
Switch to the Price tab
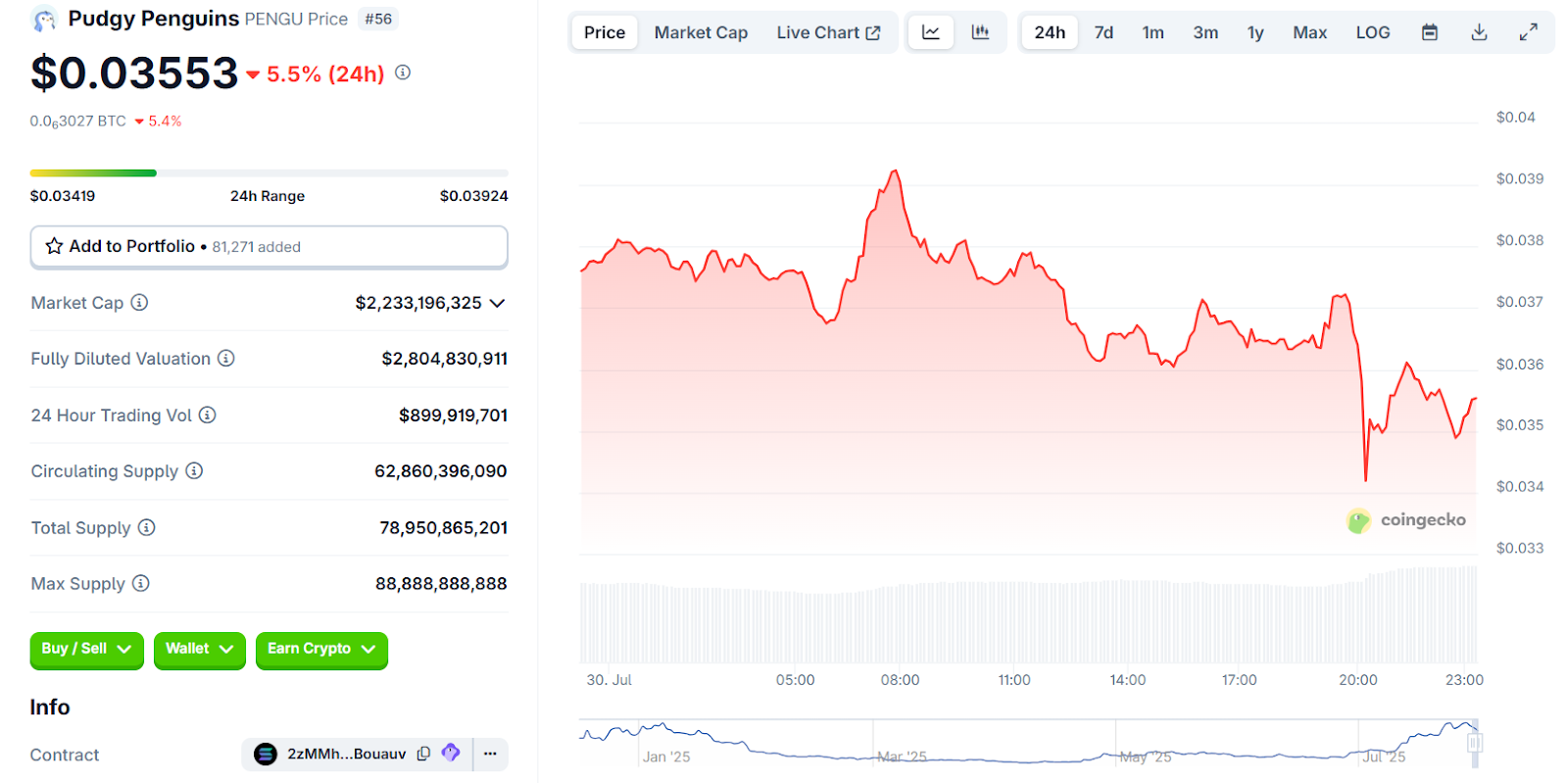click(605, 32)
